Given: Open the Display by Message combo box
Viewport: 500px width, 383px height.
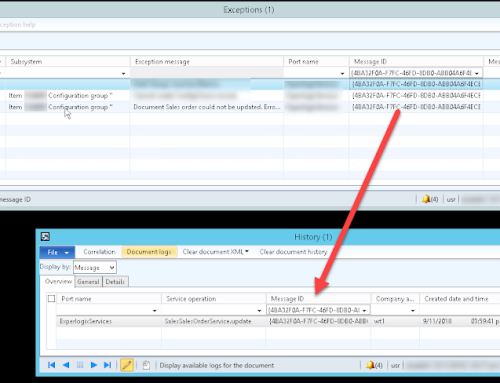Looking at the screenshot, I should (x=95, y=267).
